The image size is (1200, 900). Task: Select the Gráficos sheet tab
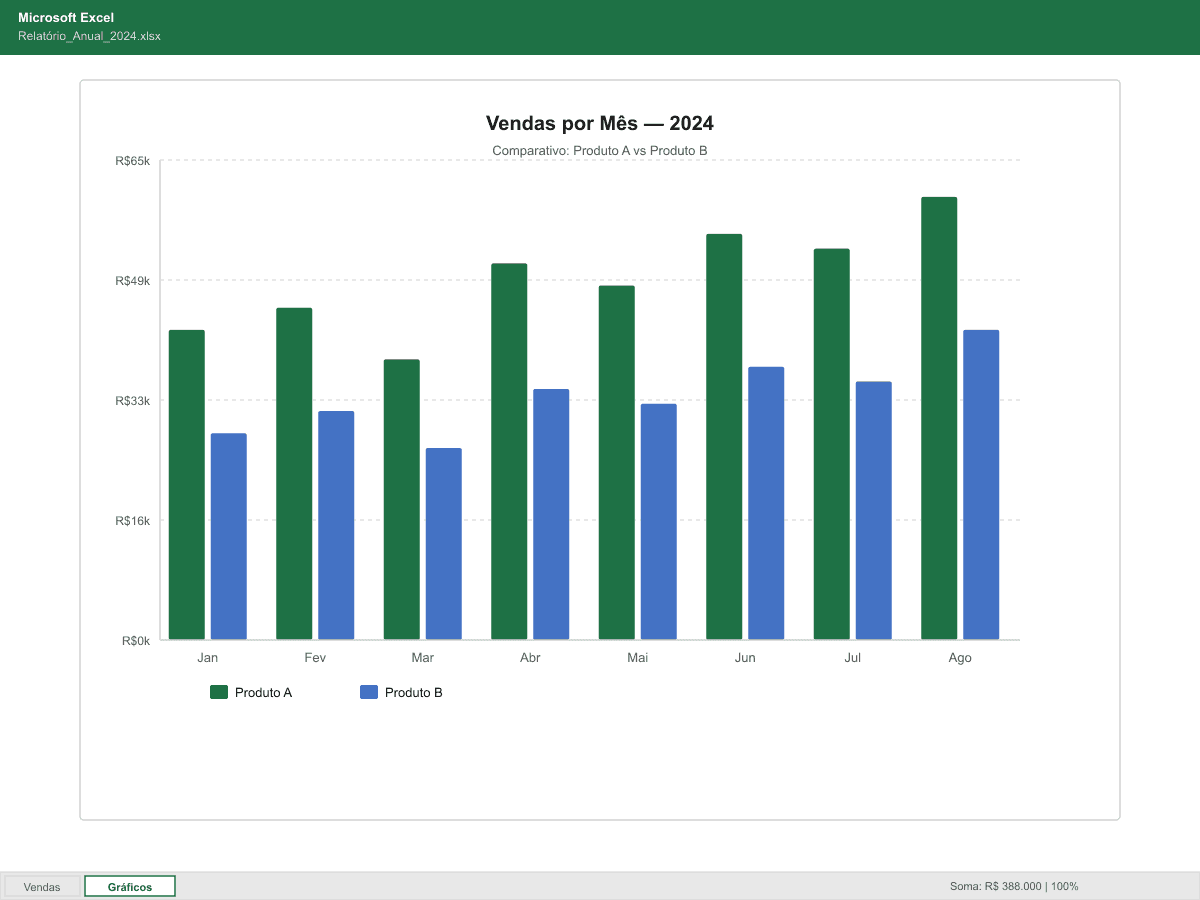(x=129, y=886)
